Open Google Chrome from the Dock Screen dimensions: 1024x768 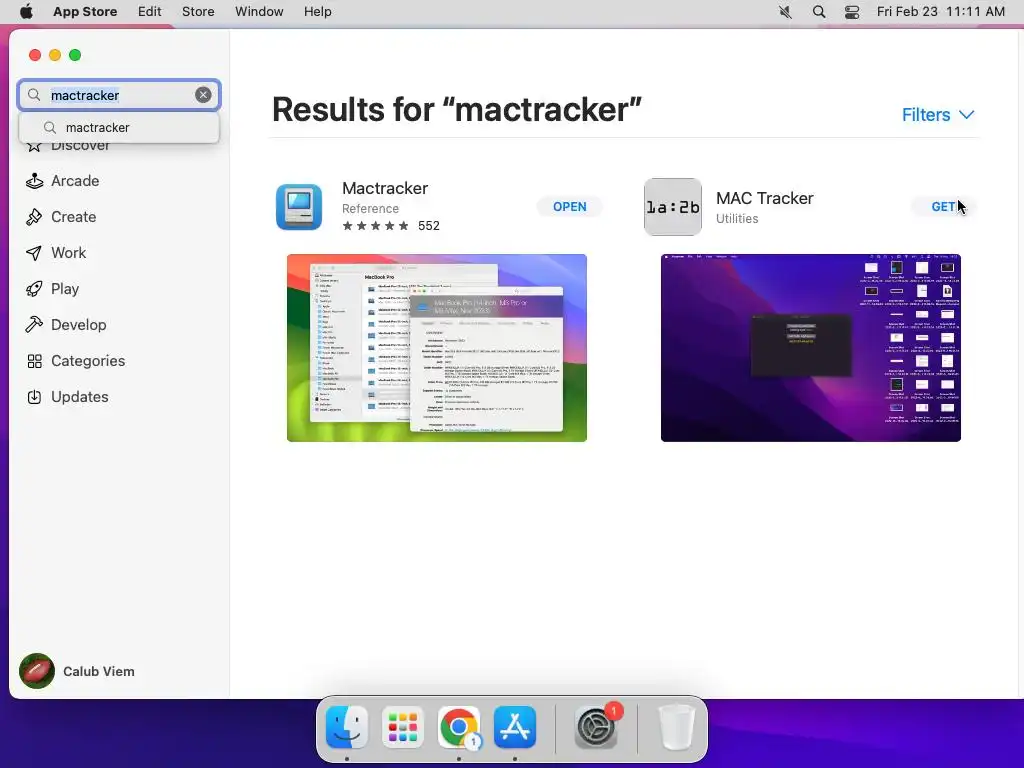[x=458, y=727]
